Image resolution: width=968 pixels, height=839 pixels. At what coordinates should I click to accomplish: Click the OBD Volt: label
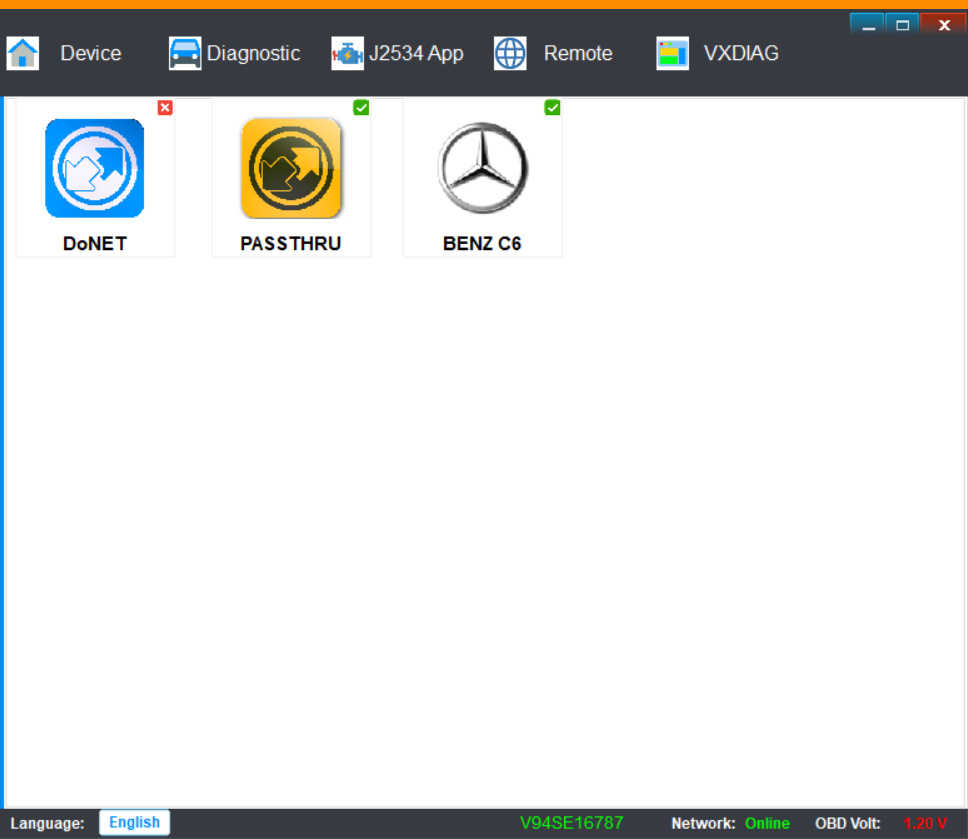848,824
